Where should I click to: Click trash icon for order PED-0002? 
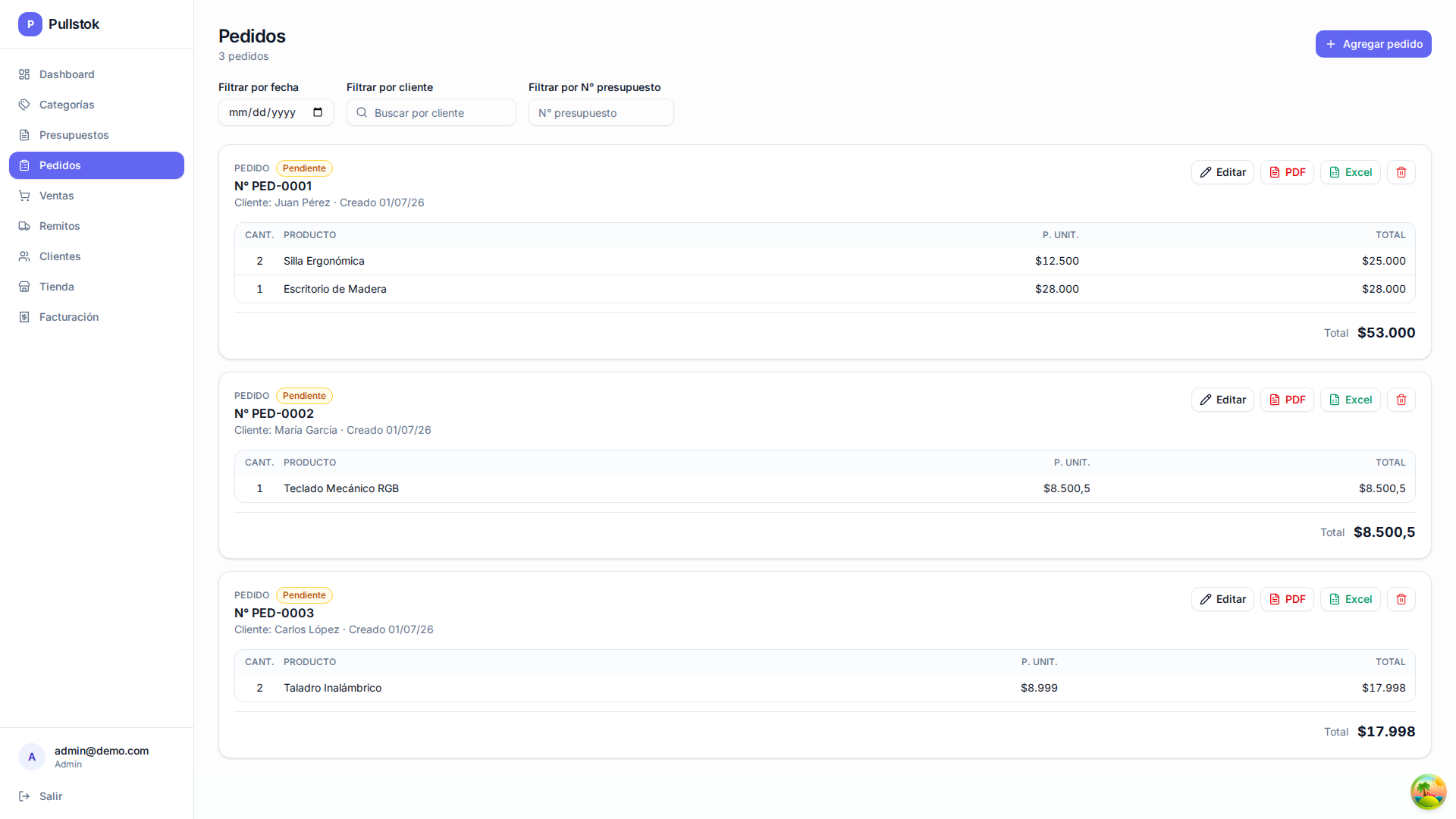coord(1401,400)
